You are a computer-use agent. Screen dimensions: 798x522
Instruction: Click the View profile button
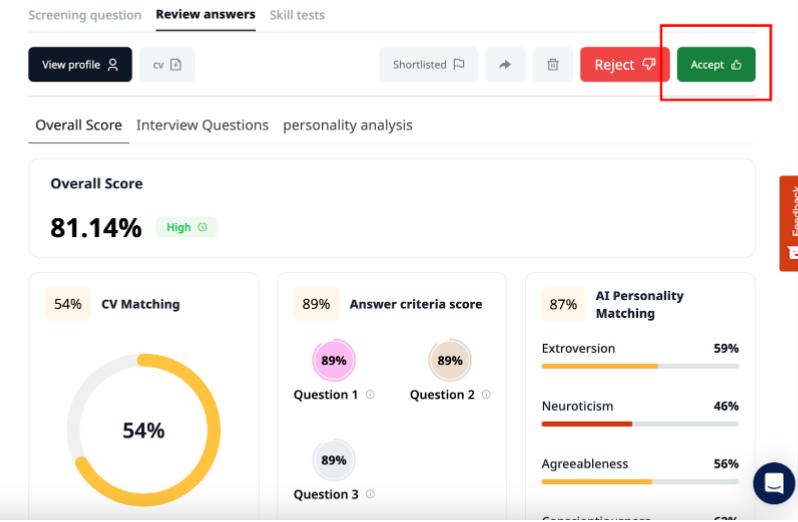(80, 65)
